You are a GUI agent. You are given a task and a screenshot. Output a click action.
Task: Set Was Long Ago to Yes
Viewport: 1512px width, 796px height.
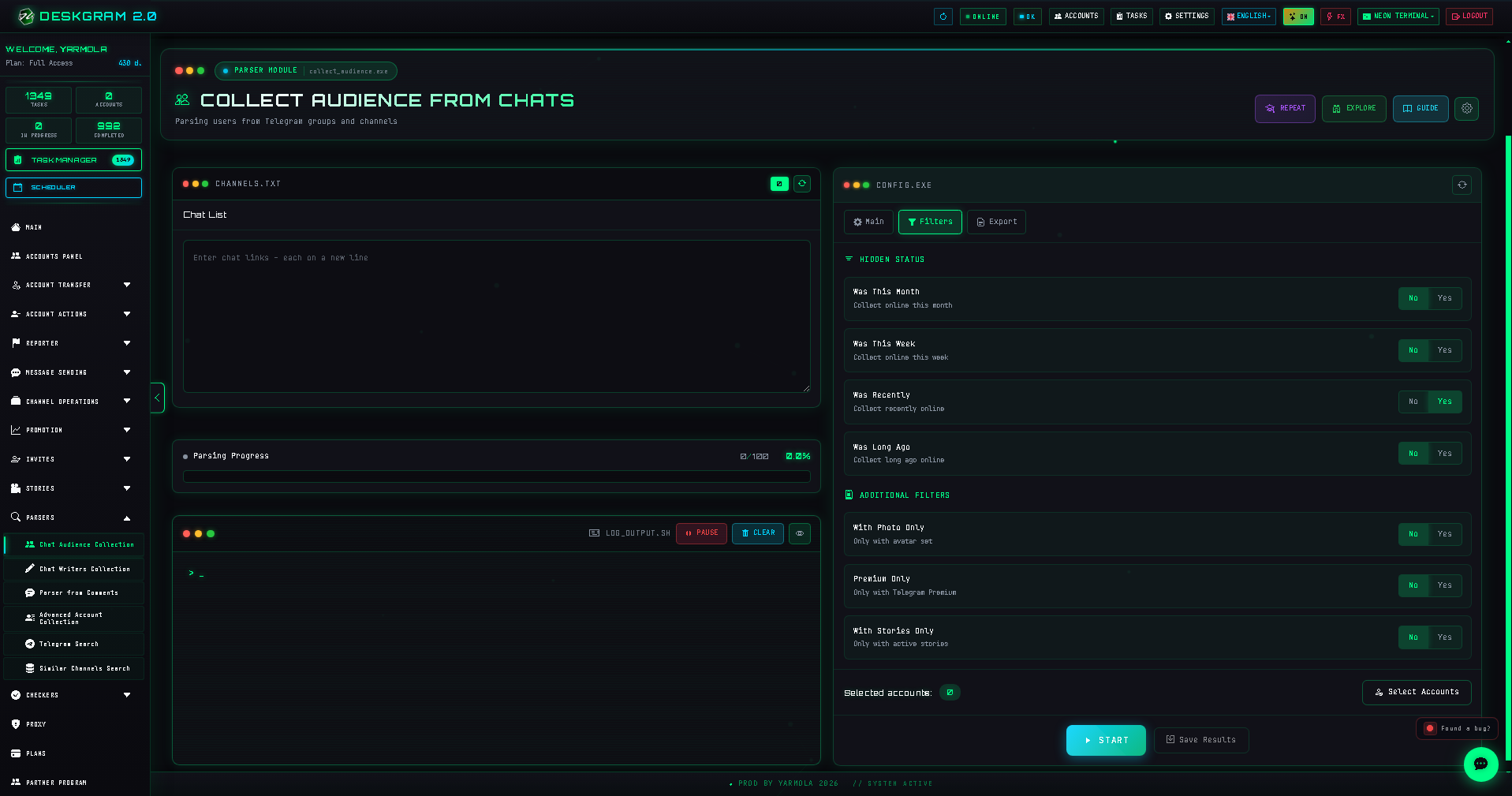pos(1445,454)
